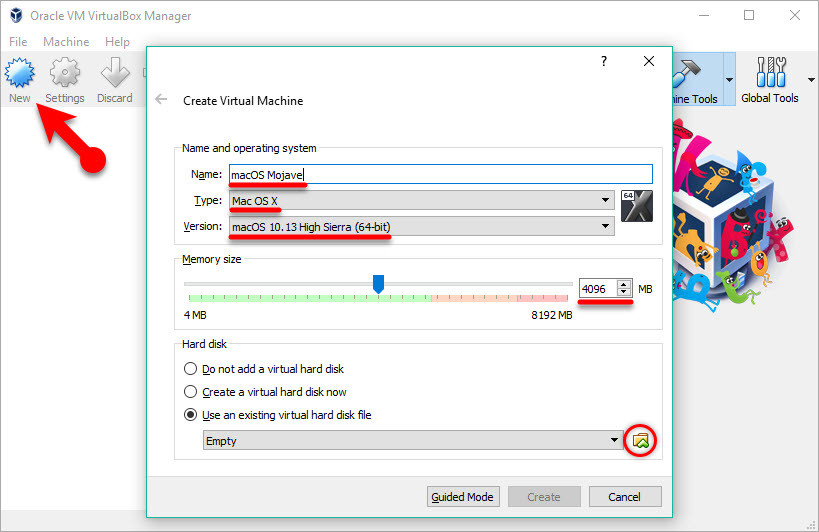Click the VirtualBox app icon in title bar
819x532 pixels.
[x=16, y=16]
